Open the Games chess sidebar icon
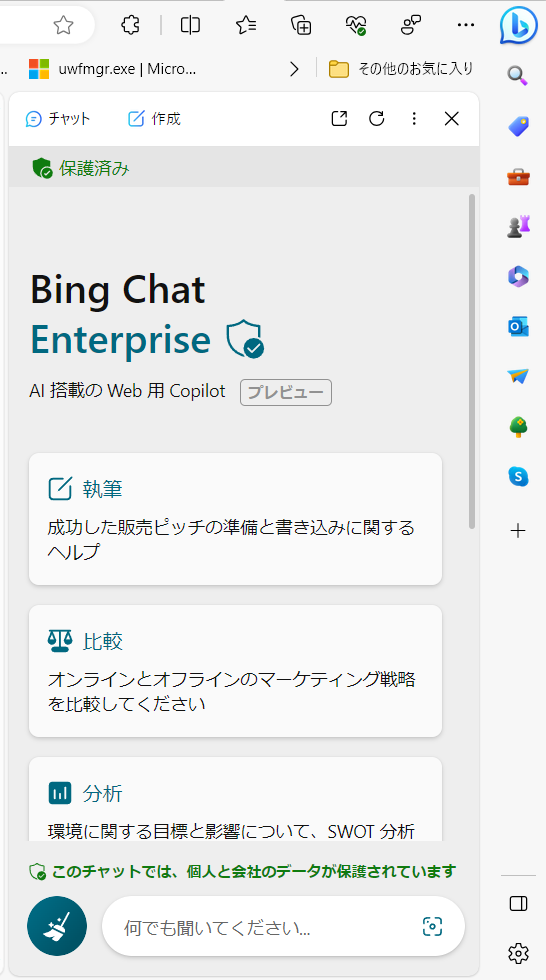This screenshot has height=980, width=546. point(518,226)
